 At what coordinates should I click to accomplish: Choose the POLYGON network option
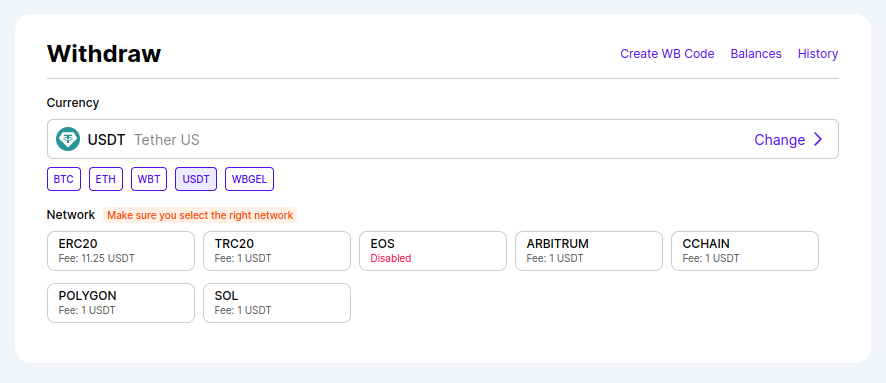click(121, 303)
